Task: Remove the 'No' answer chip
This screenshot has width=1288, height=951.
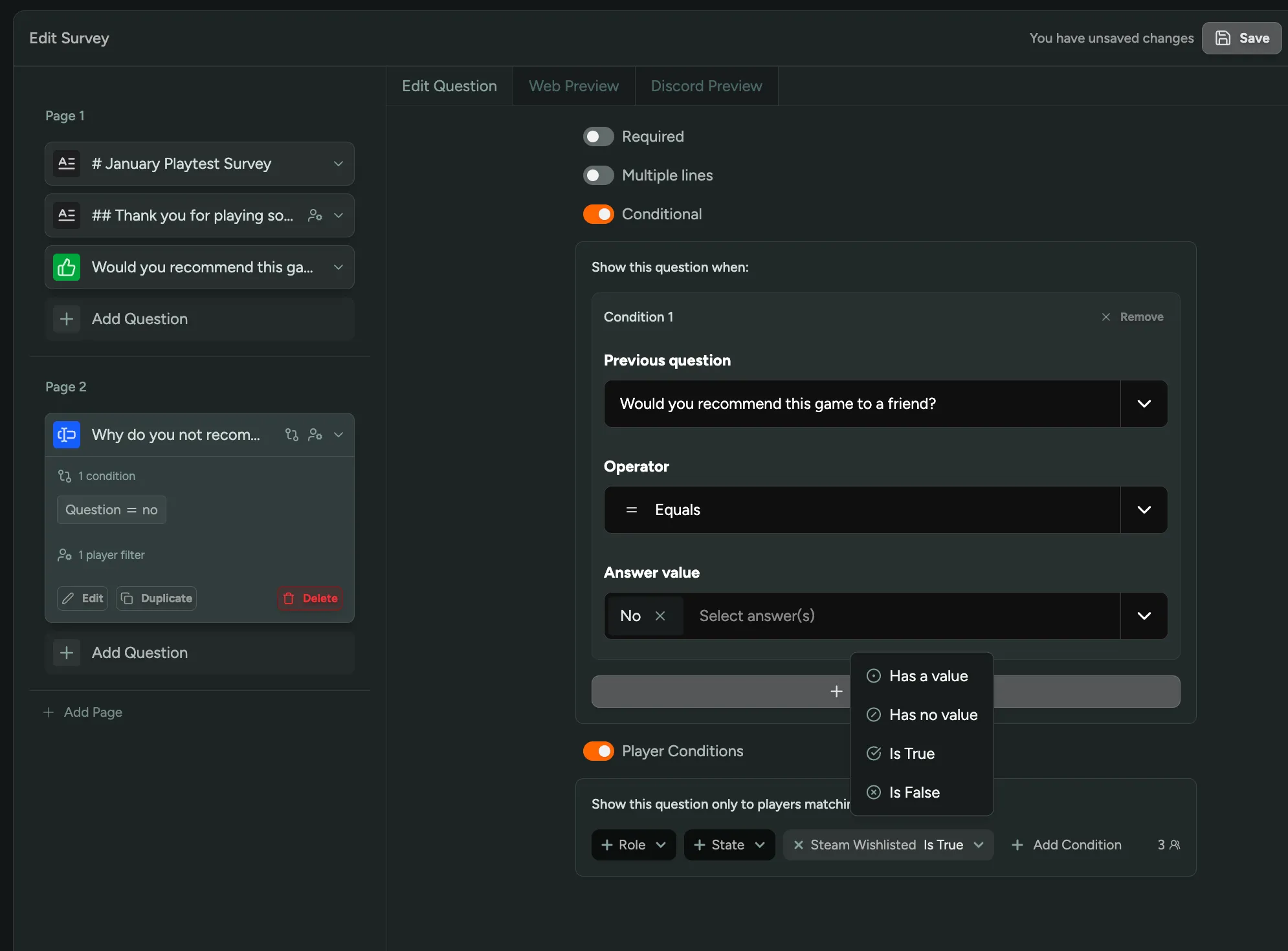Action: coord(660,616)
